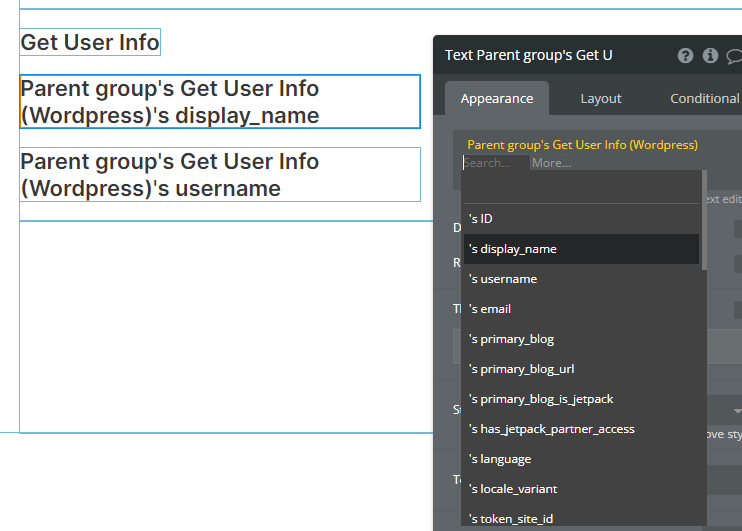Select 's display_name from the list
The height and width of the screenshot is (531, 742).
(512, 249)
